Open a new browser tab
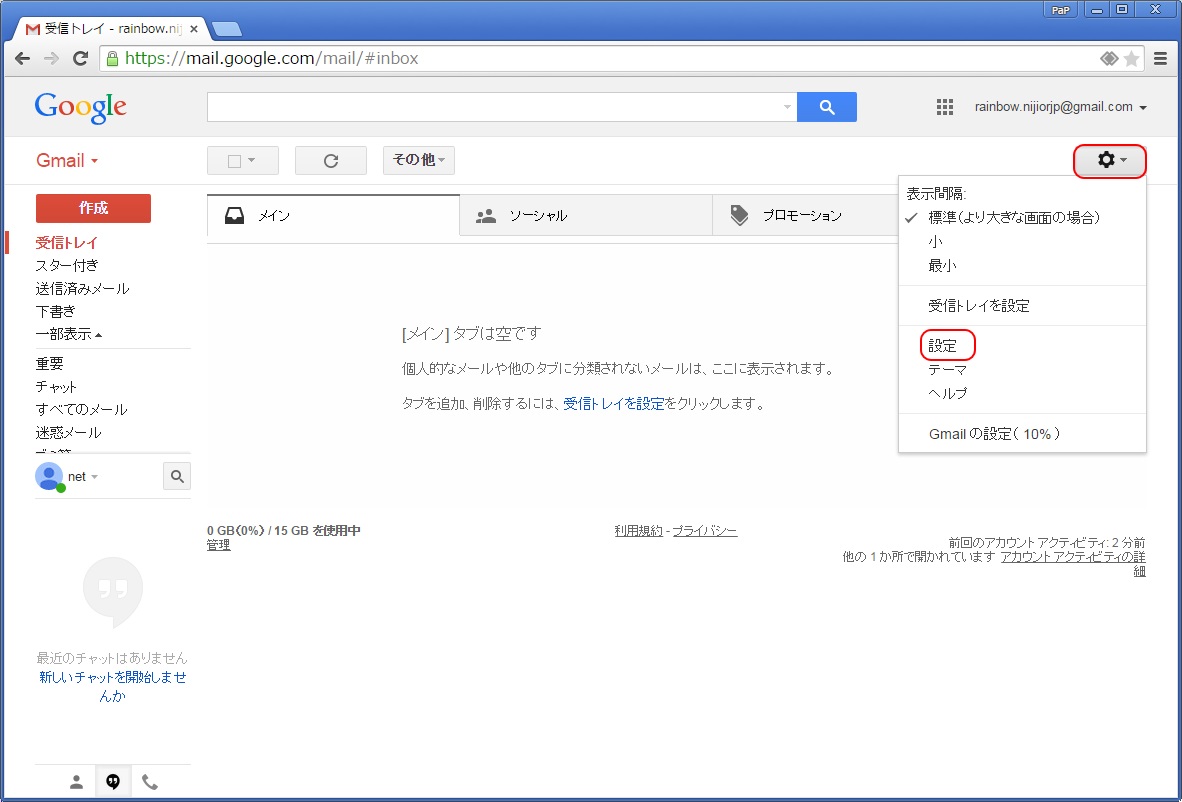This screenshot has width=1182, height=802. point(227,29)
